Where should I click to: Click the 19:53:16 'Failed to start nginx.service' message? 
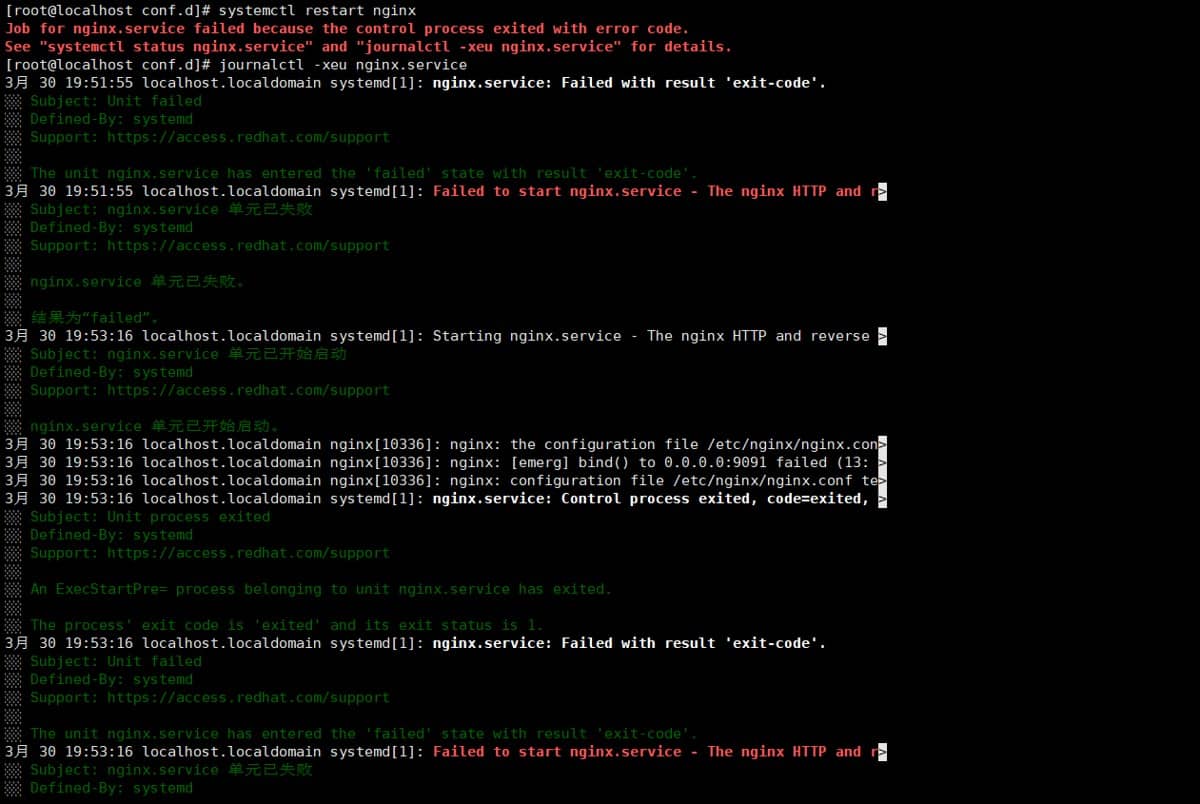(655, 751)
